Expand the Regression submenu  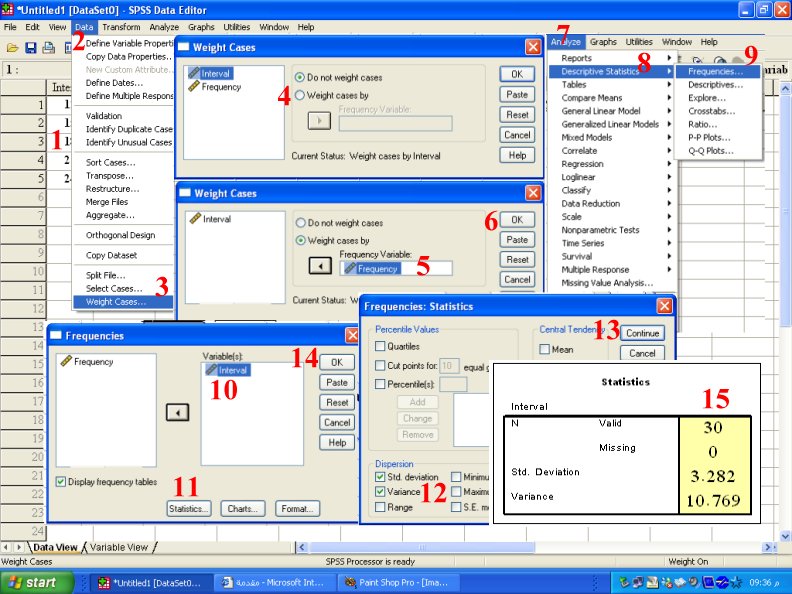[x=612, y=164]
